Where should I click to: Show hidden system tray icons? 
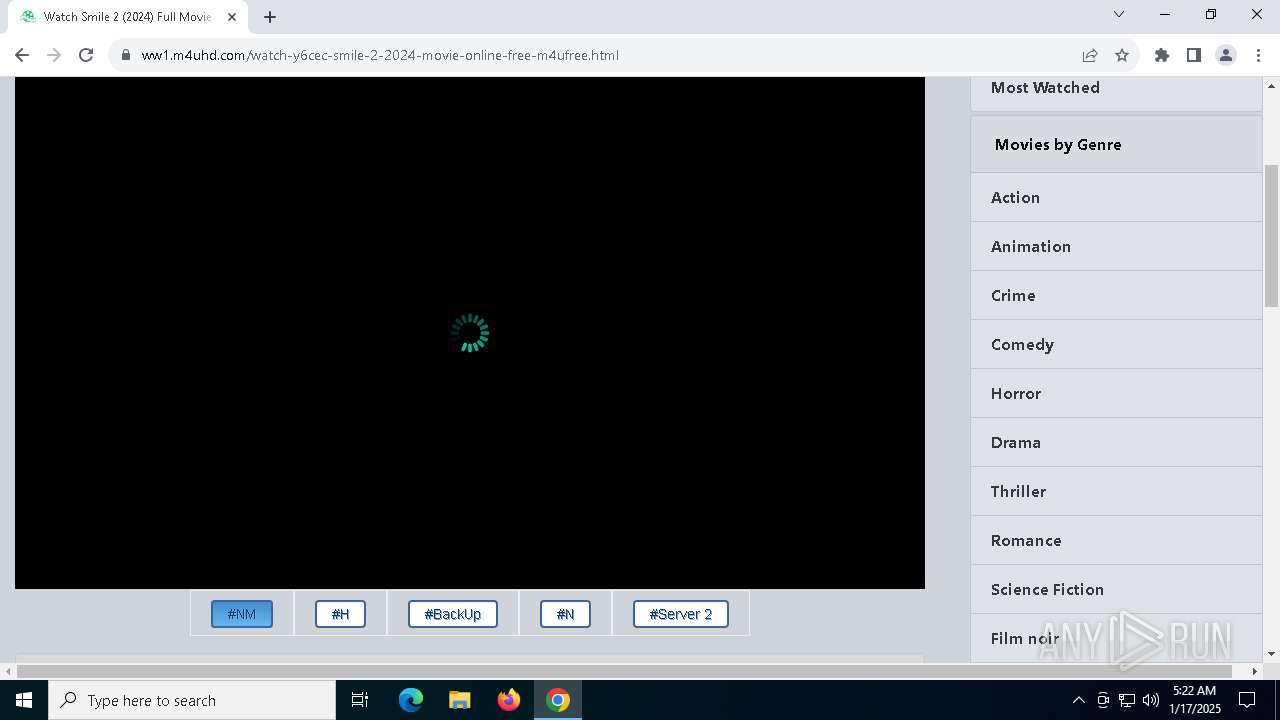click(x=1078, y=700)
